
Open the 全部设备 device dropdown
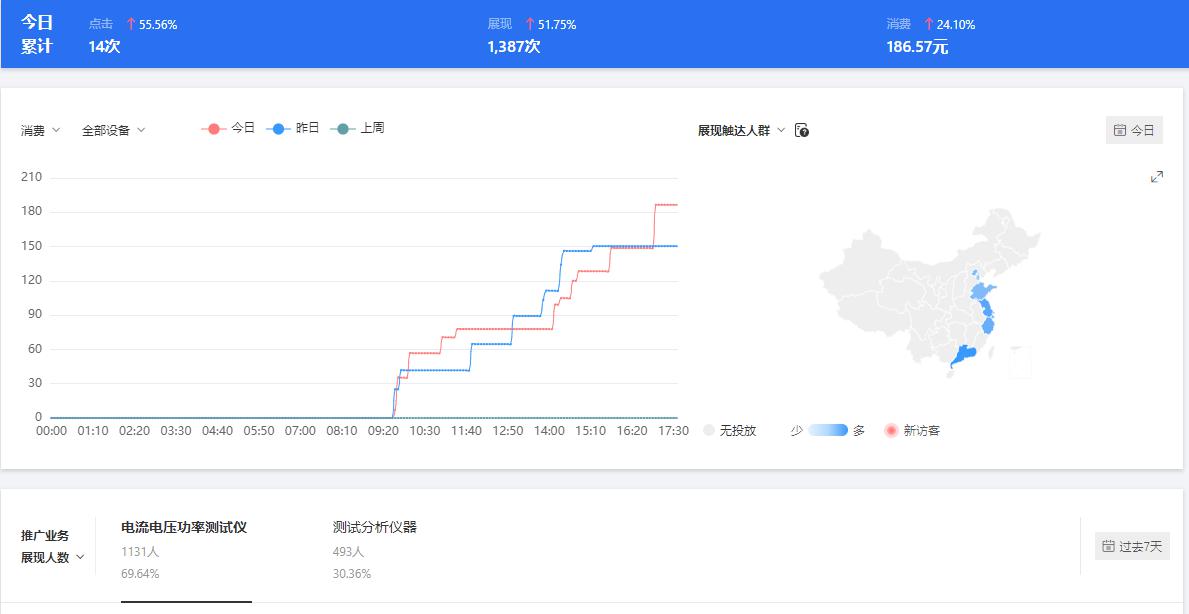click(113, 129)
